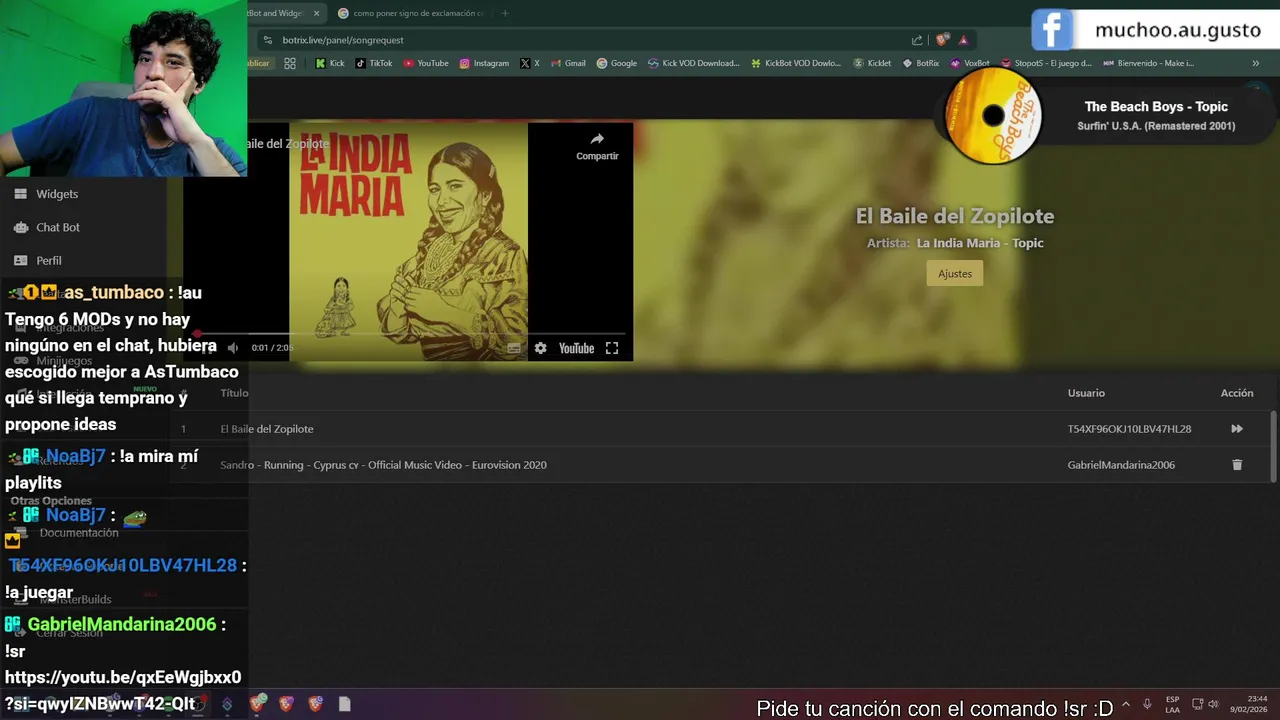Image resolution: width=1280 pixels, height=720 pixels.
Task: Open the X bookmark
Action: click(x=530, y=63)
